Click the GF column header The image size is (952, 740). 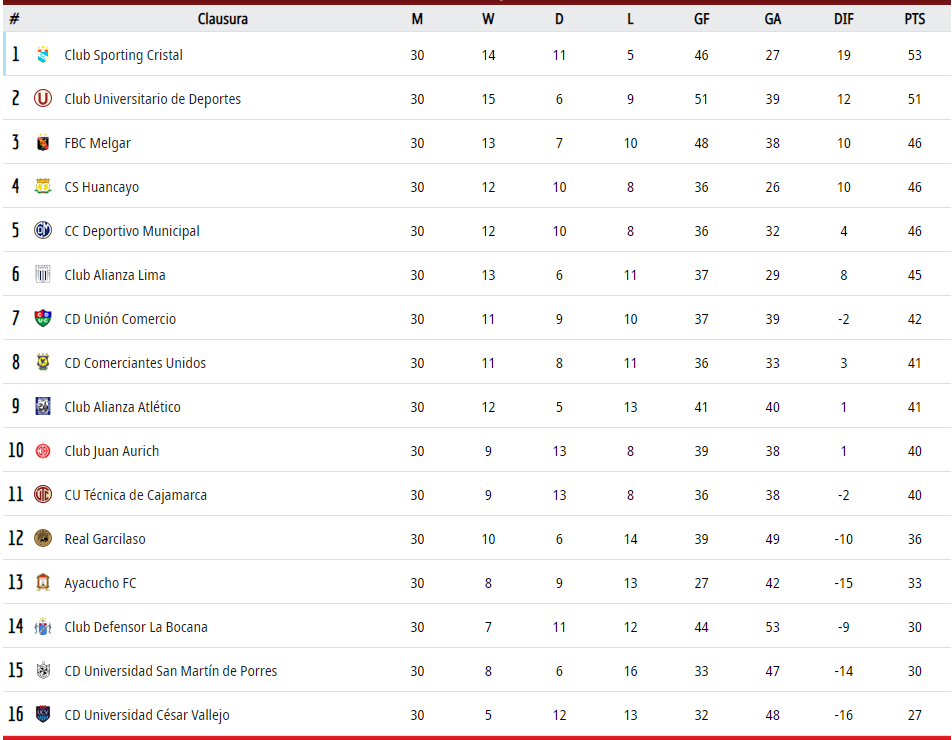pyautogui.click(x=701, y=19)
